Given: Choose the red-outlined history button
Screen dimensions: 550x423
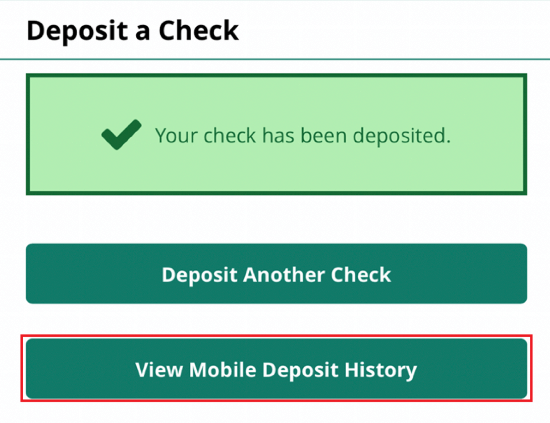Looking at the screenshot, I should (x=276, y=369).
